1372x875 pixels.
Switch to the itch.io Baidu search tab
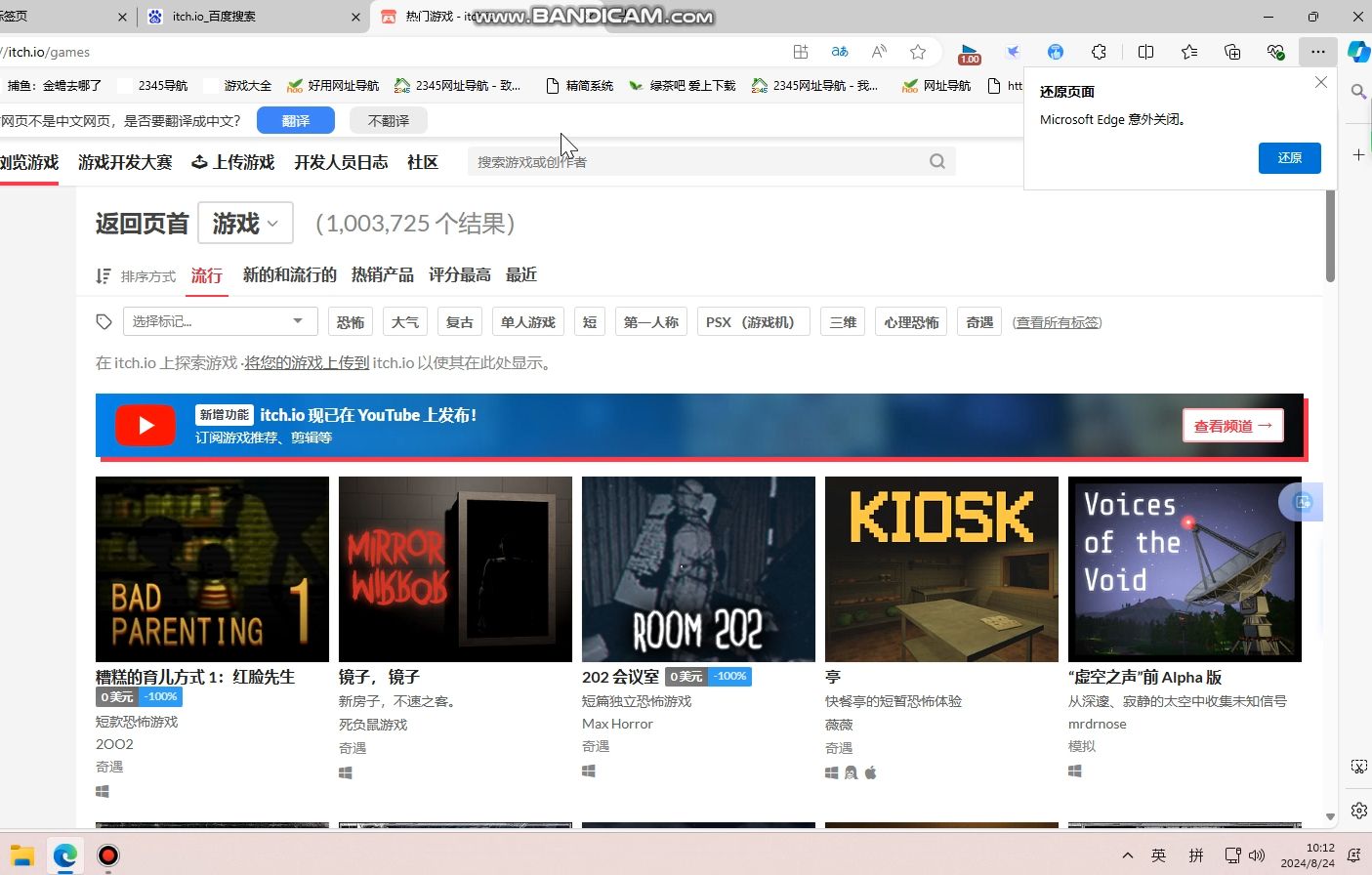254,17
